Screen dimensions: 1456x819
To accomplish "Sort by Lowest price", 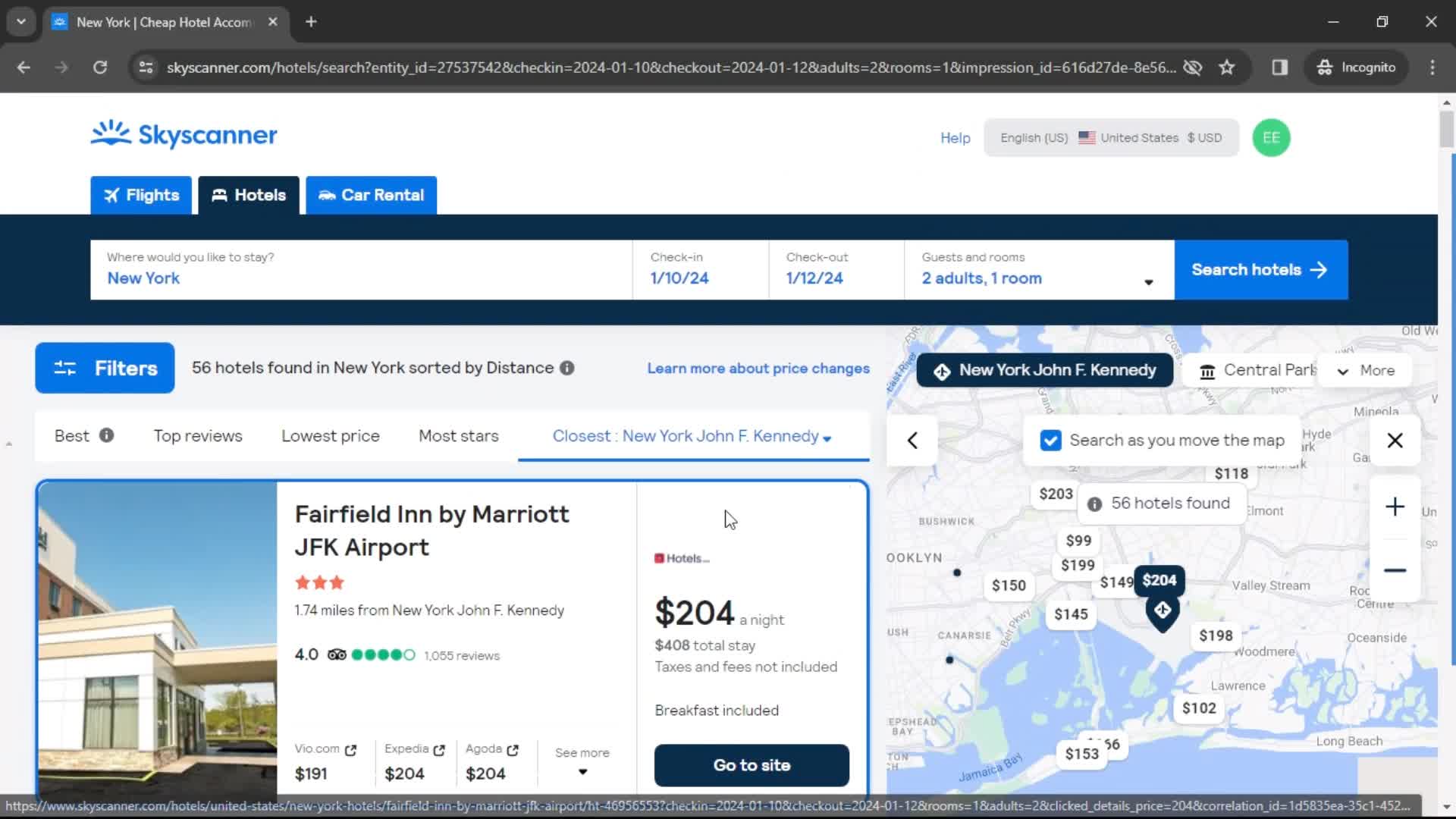I will (331, 437).
